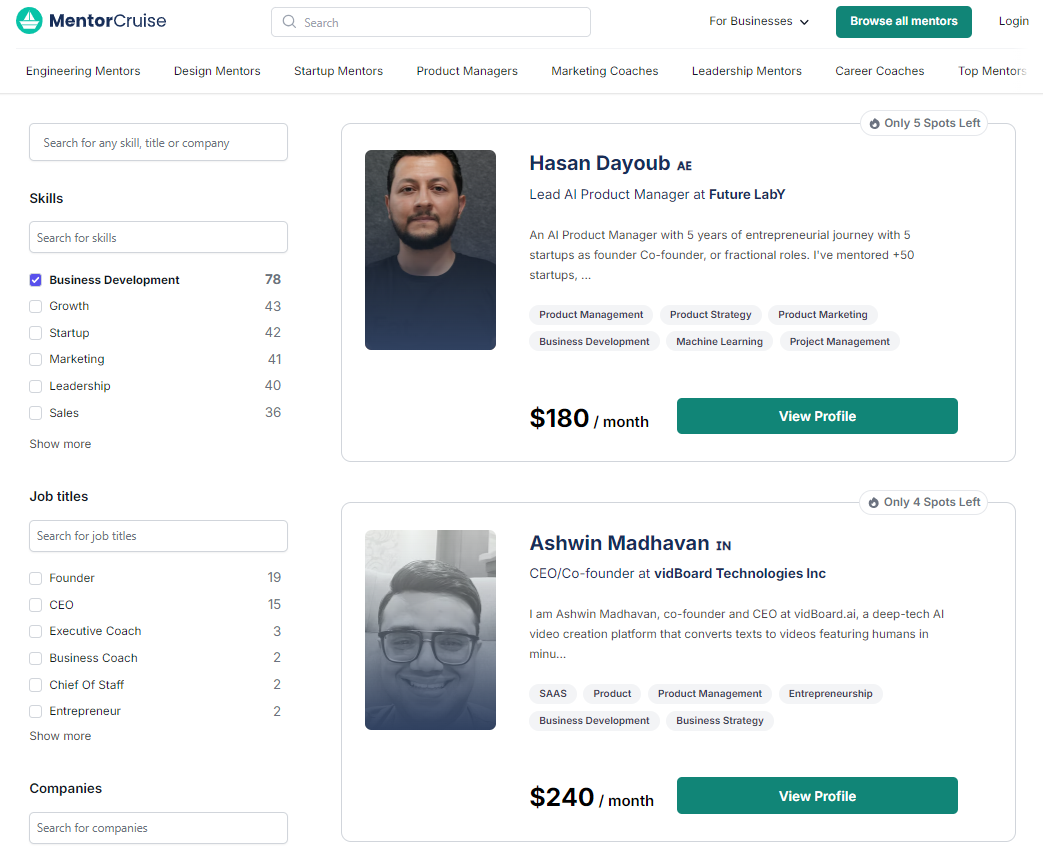Click the Only 5 Spots Left badge
This screenshot has height=853, width=1043.
pyautogui.click(x=924, y=123)
